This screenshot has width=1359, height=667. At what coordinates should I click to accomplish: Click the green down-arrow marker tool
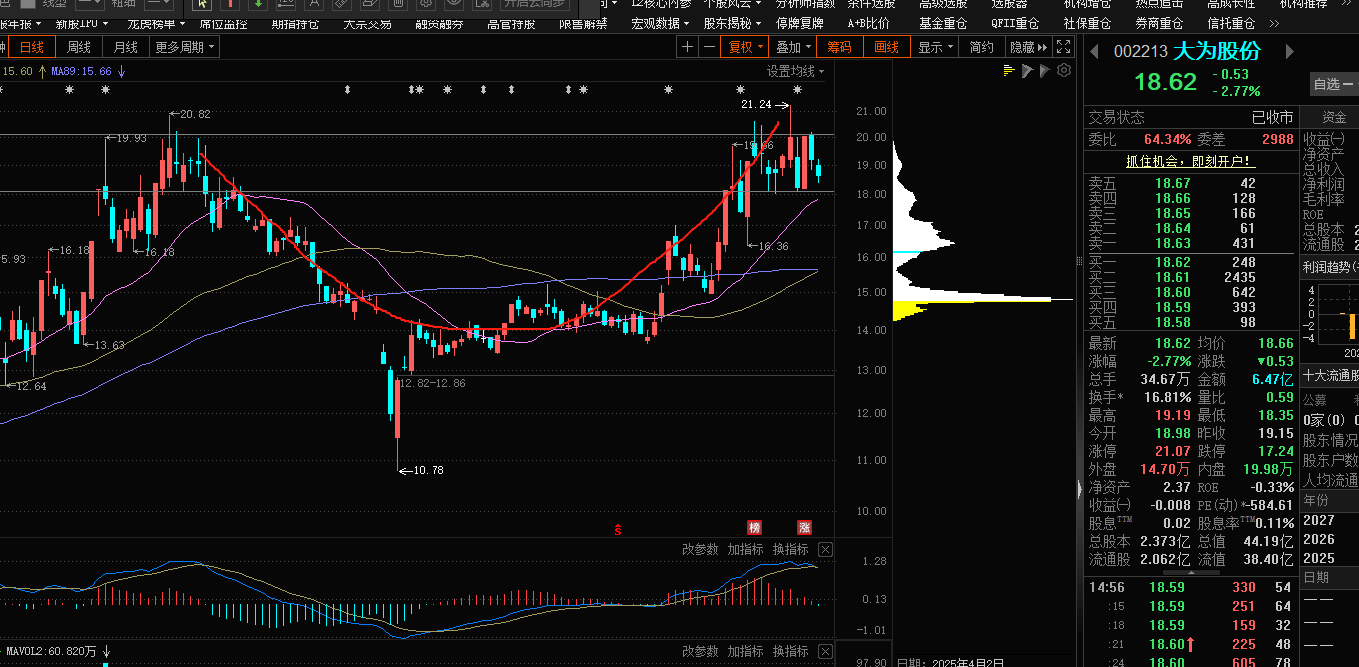tap(258, 6)
